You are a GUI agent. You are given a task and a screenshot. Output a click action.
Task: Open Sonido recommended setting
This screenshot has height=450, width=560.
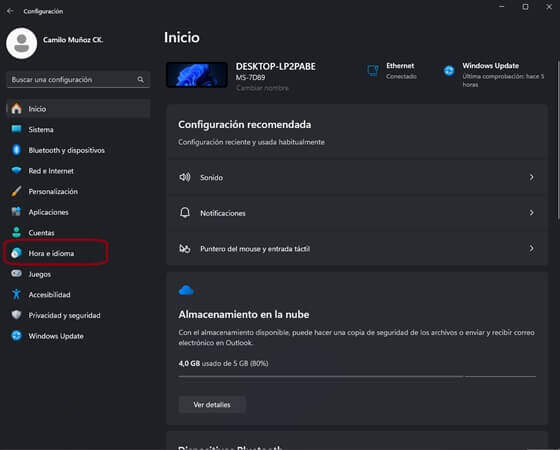point(357,177)
